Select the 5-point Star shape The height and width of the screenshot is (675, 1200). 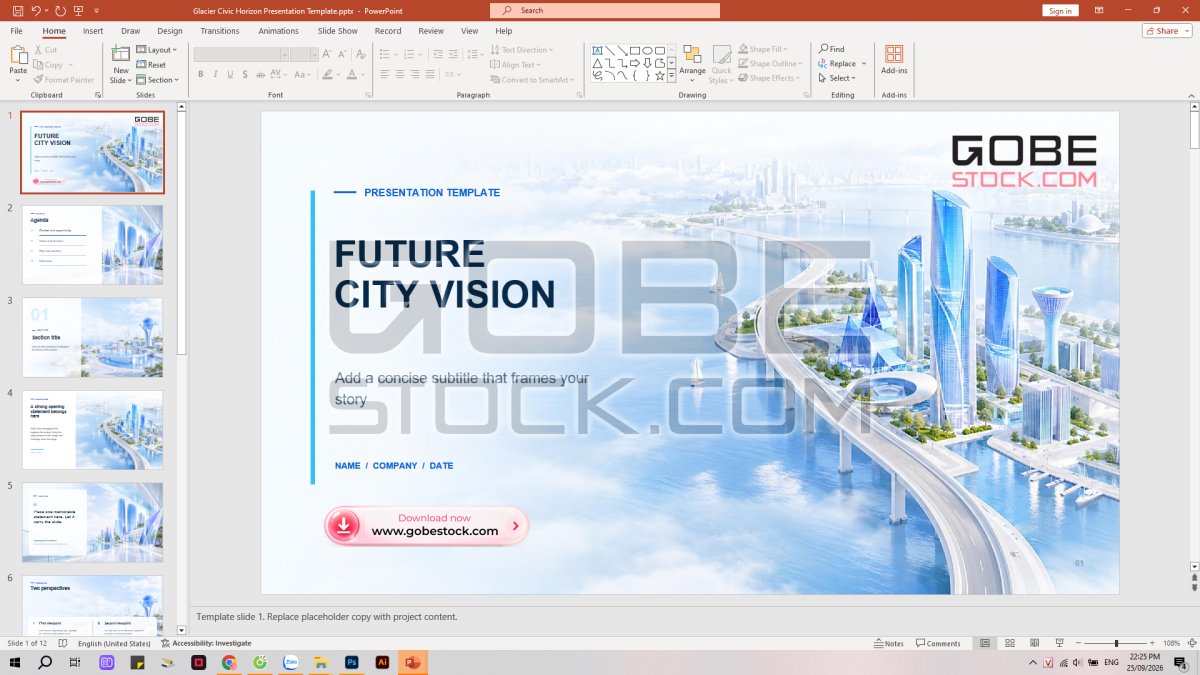660,76
